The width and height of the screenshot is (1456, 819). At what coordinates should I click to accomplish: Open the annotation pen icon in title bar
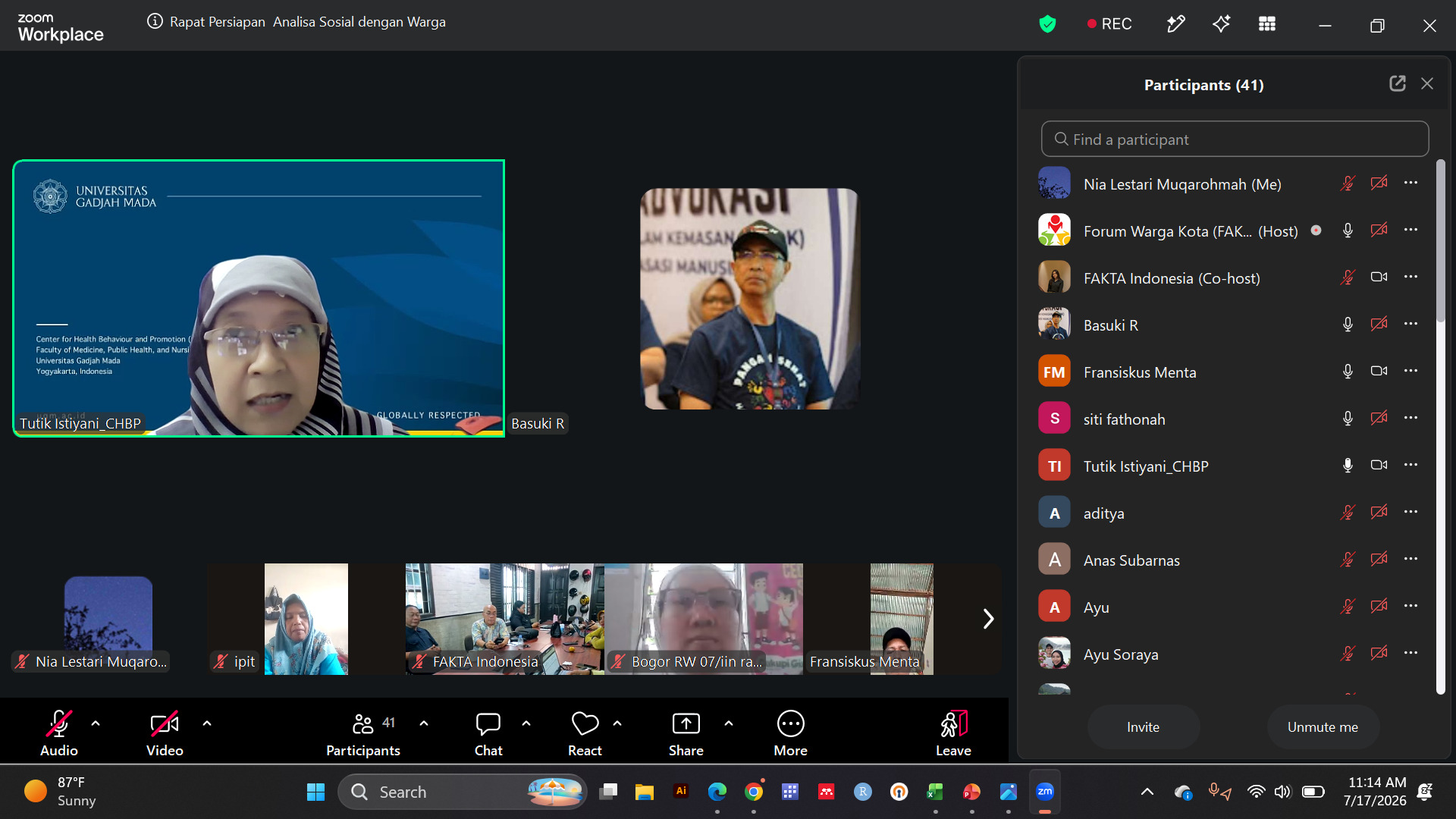(1175, 24)
